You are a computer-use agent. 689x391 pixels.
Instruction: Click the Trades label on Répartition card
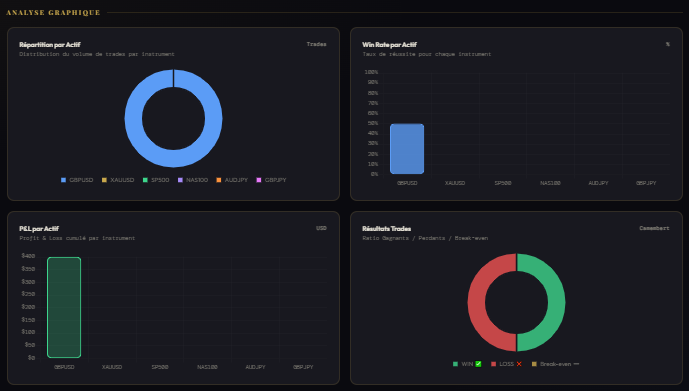point(316,44)
